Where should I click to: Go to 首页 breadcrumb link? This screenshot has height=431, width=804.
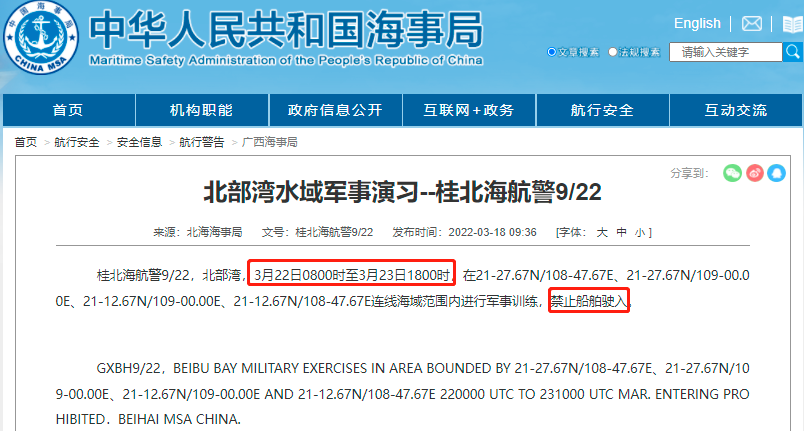point(26,142)
